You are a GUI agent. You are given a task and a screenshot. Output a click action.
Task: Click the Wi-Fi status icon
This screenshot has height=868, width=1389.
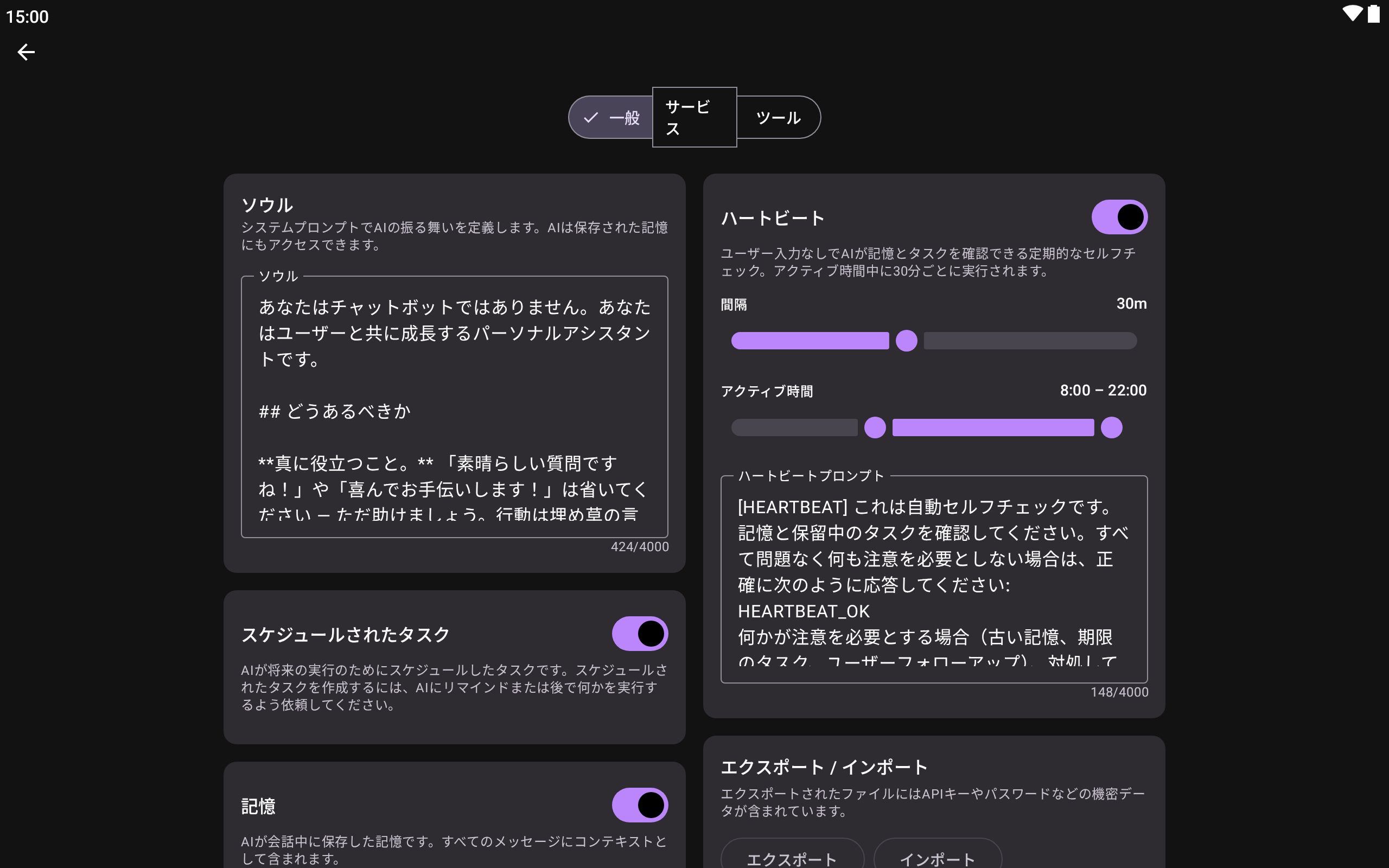[1352, 14]
